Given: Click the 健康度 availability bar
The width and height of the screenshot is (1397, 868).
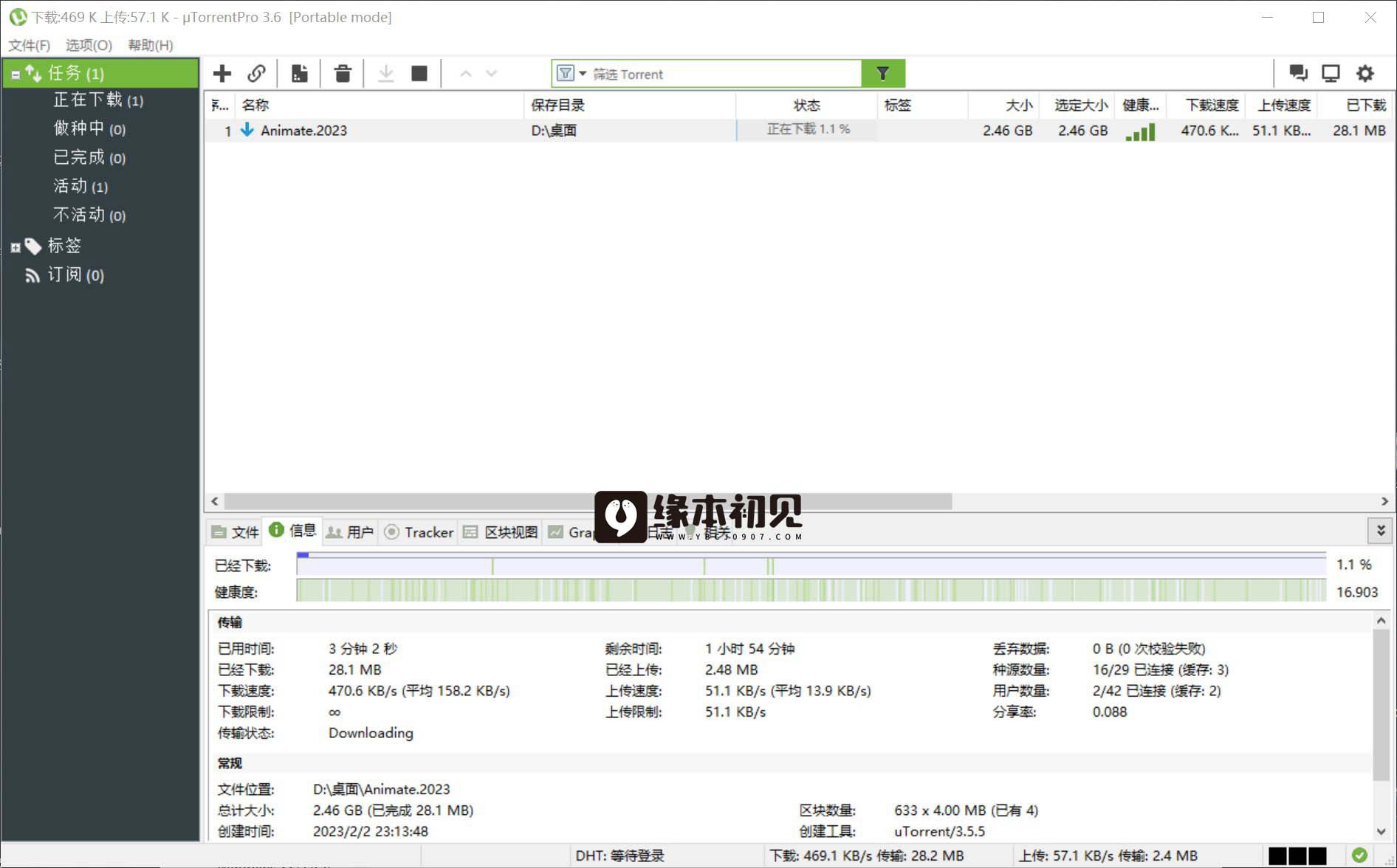Looking at the screenshot, I should [811, 591].
